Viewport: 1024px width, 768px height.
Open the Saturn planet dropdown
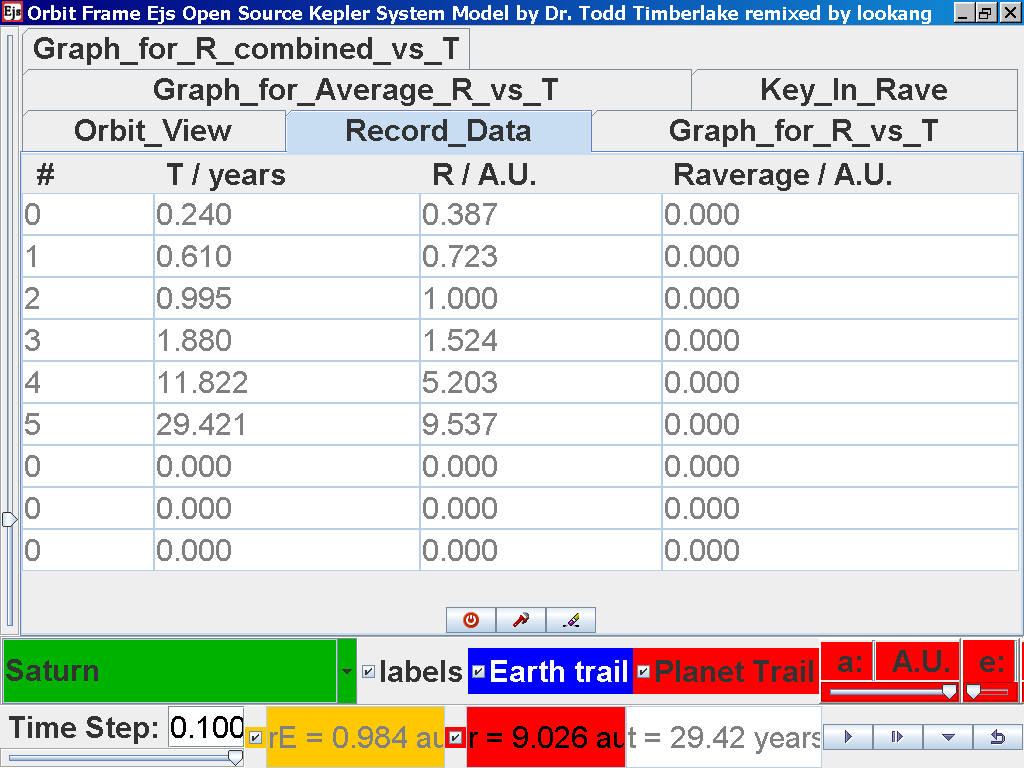[x=347, y=672]
